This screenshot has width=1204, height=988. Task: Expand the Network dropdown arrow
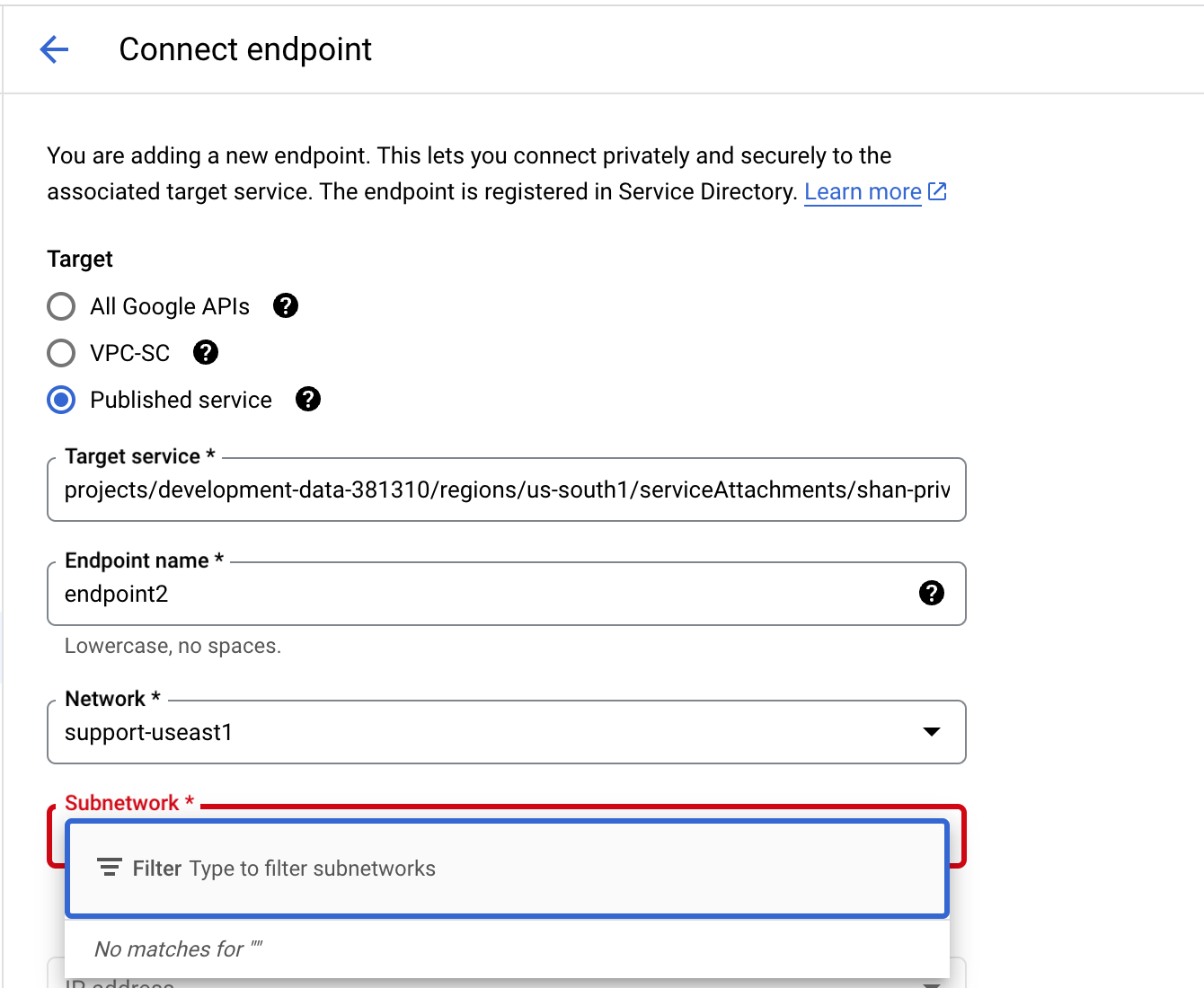point(932,732)
